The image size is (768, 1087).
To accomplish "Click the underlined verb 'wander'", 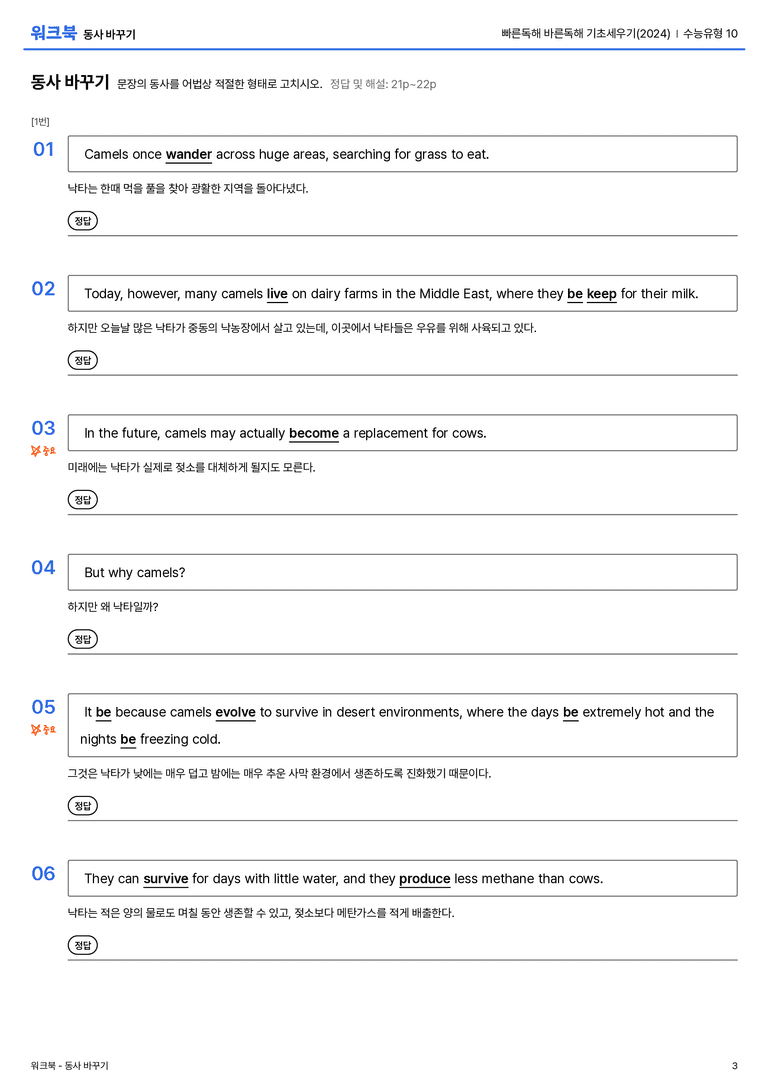I will pos(189,155).
